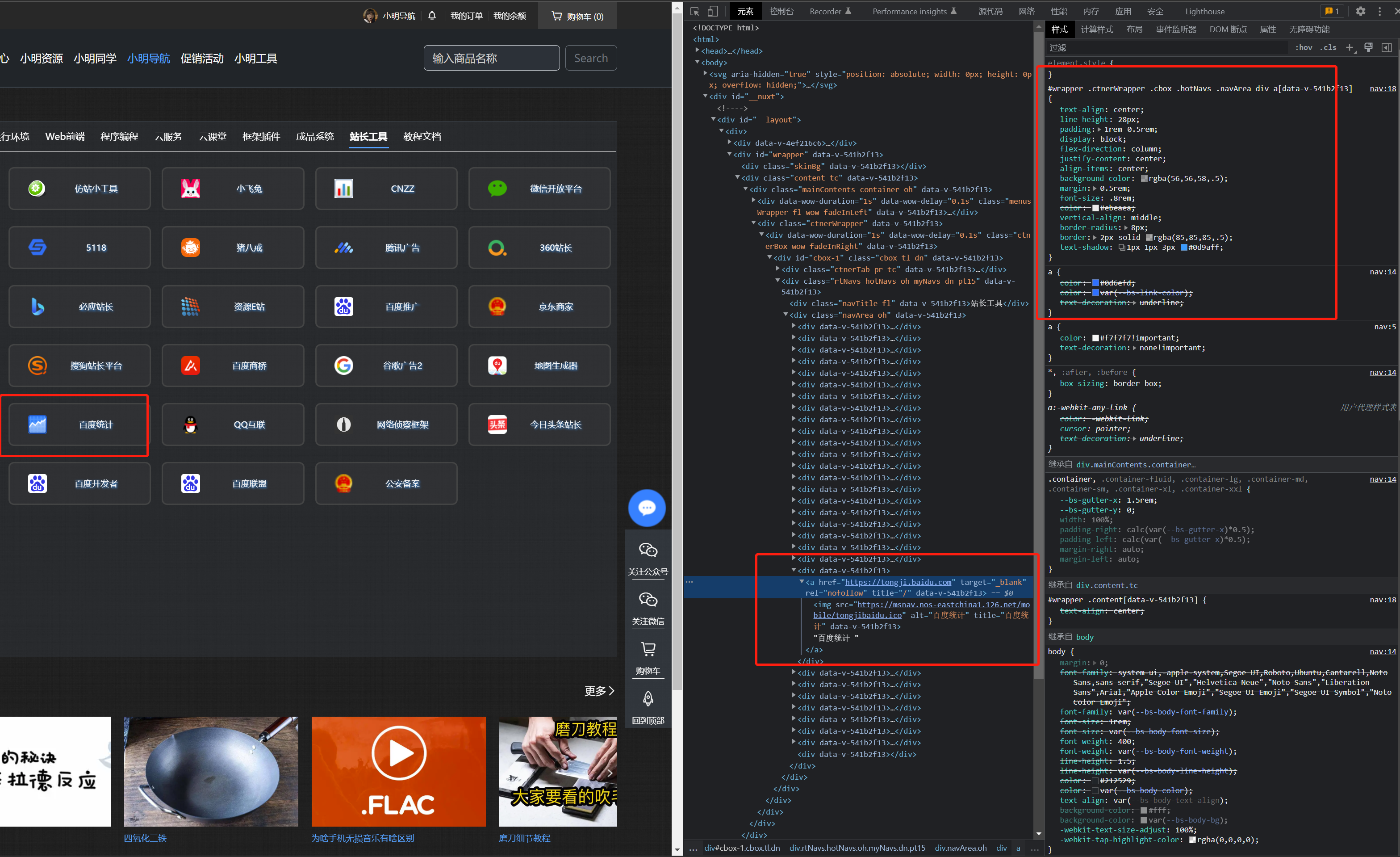Collapse div id=wrapper node
The height and width of the screenshot is (857, 1400).
(x=729, y=154)
